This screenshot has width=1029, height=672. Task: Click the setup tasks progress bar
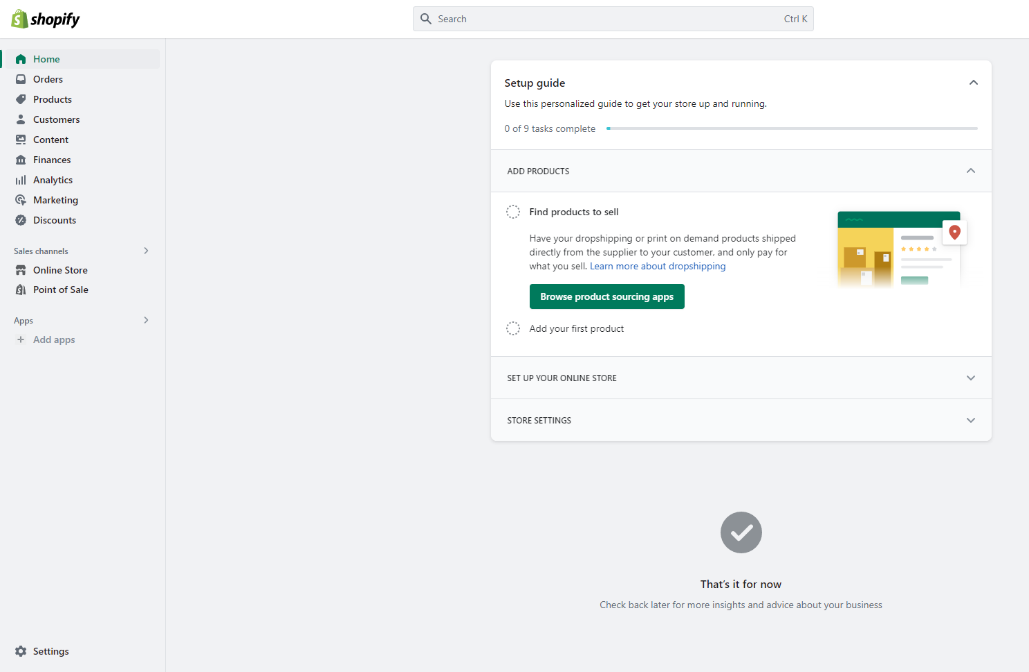[x=792, y=129]
